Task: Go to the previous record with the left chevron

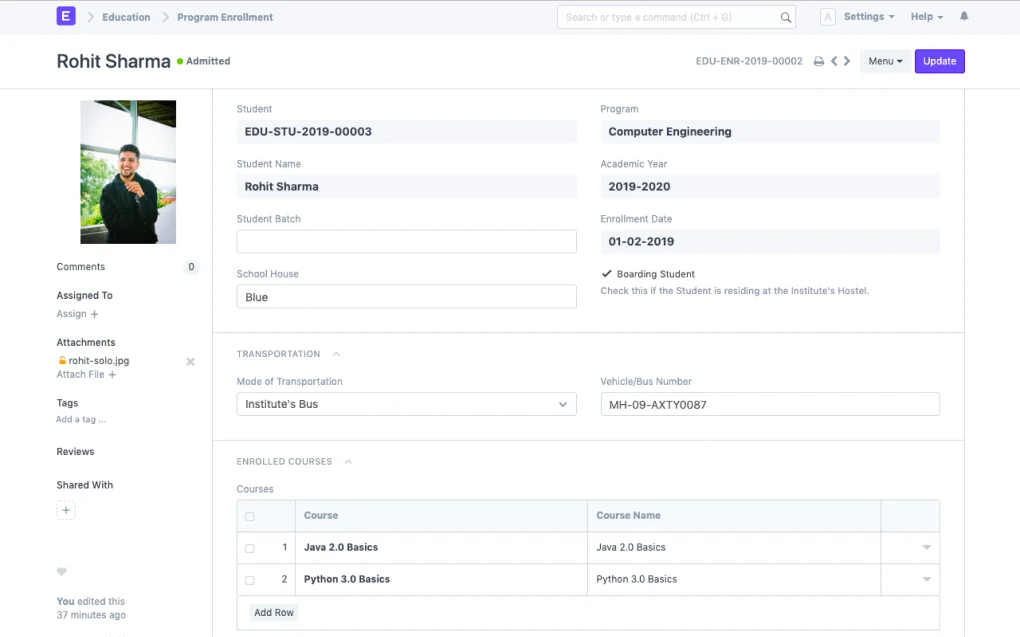Action: pos(834,61)
